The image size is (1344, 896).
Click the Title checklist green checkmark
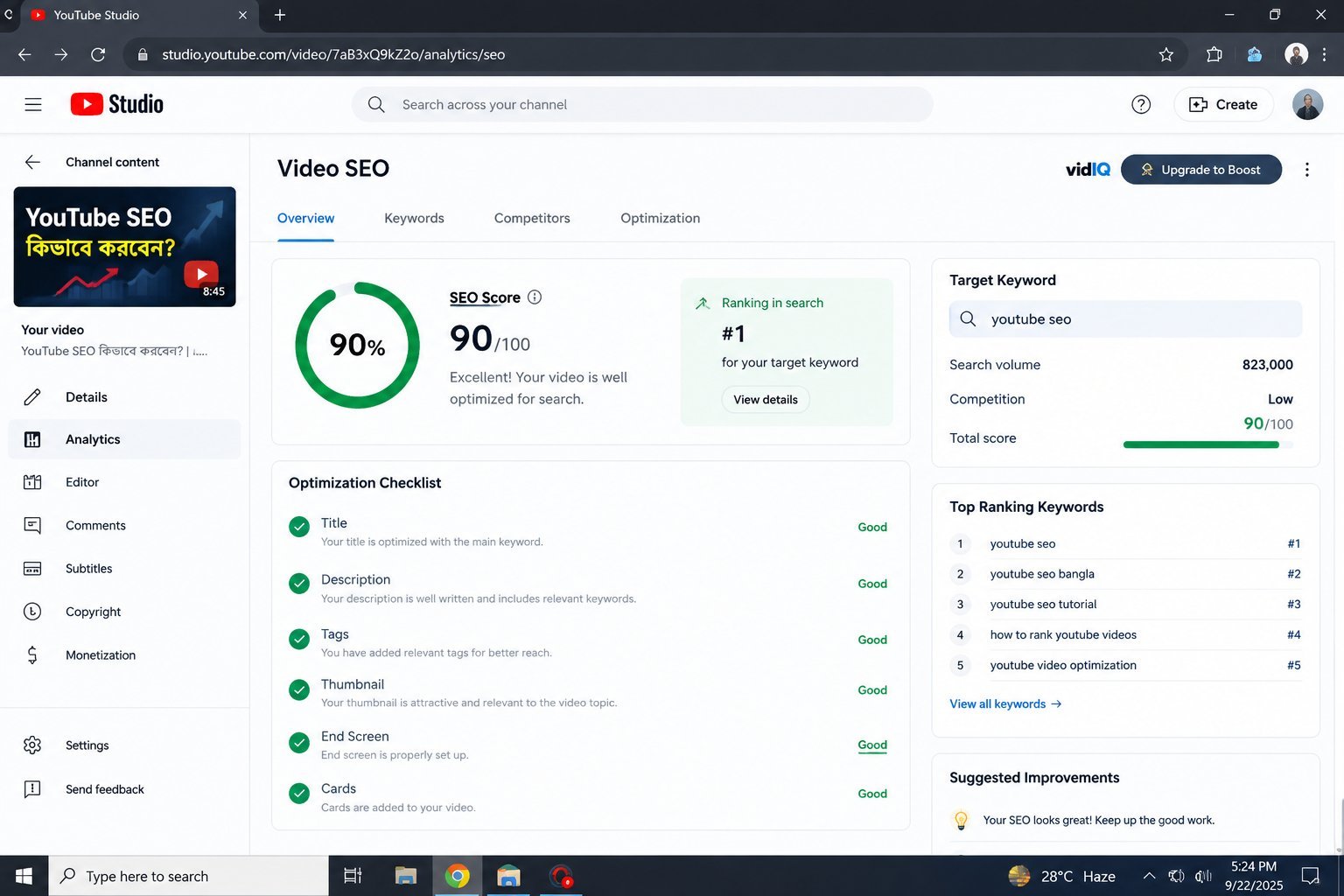coord(299,527)
